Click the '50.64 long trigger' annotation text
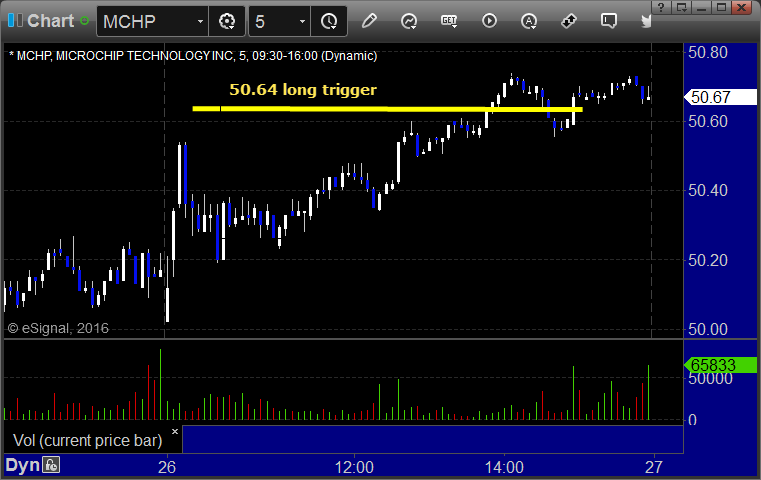This screenshot has width=761, height=480. (303, 89)
